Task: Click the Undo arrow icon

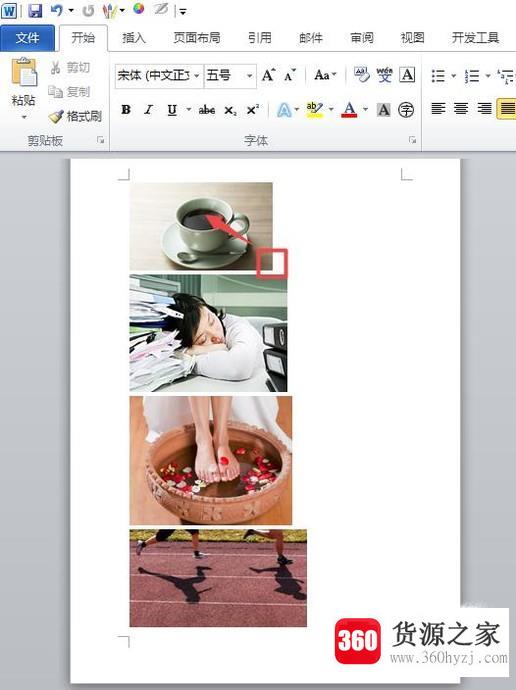Action: 57,10
